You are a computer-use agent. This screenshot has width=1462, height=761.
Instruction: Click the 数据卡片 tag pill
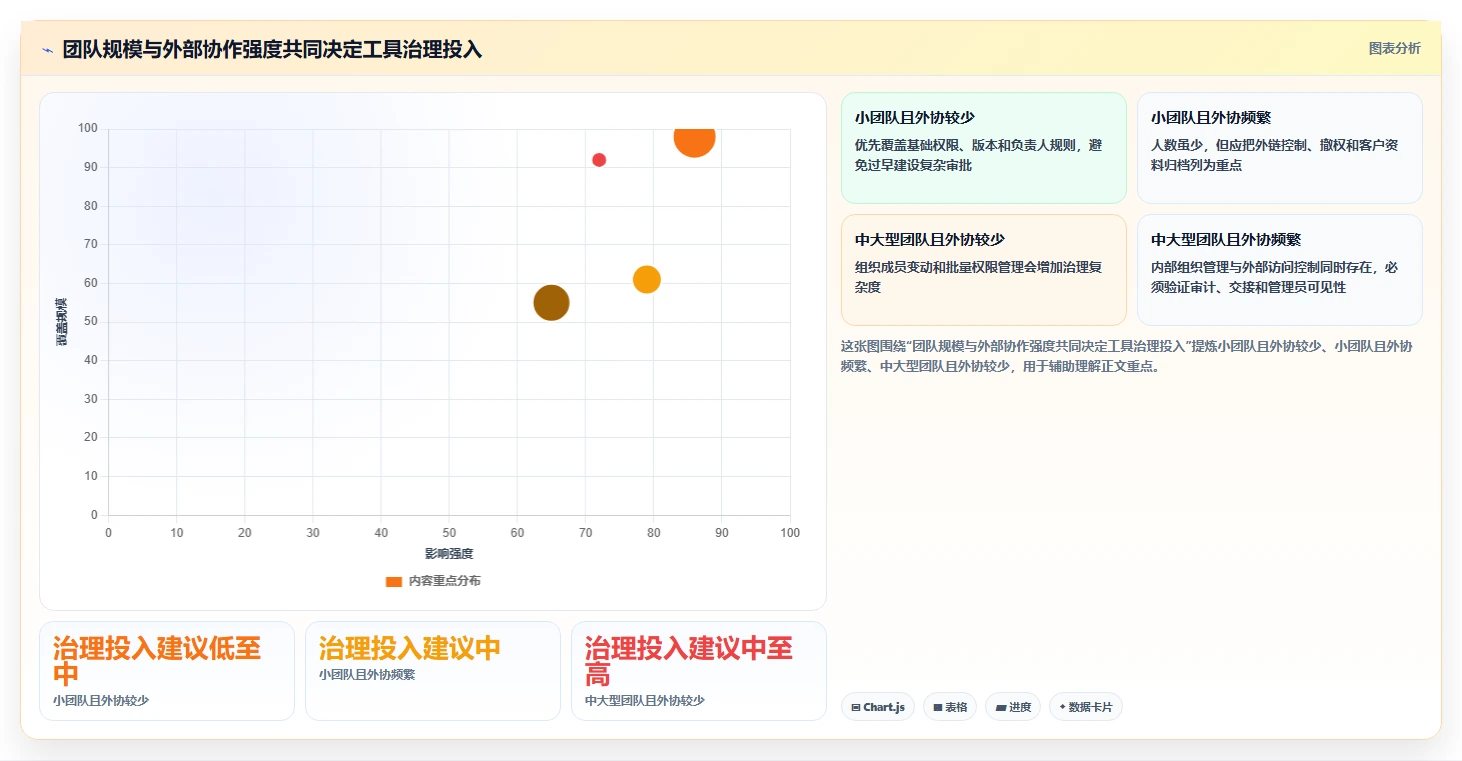[1086, 707]
